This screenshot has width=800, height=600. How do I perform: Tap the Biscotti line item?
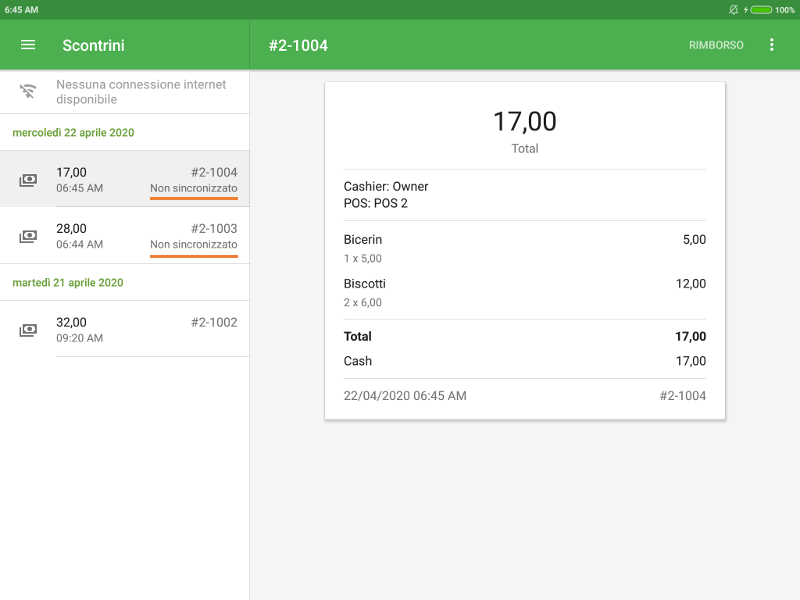pos(524,292)
